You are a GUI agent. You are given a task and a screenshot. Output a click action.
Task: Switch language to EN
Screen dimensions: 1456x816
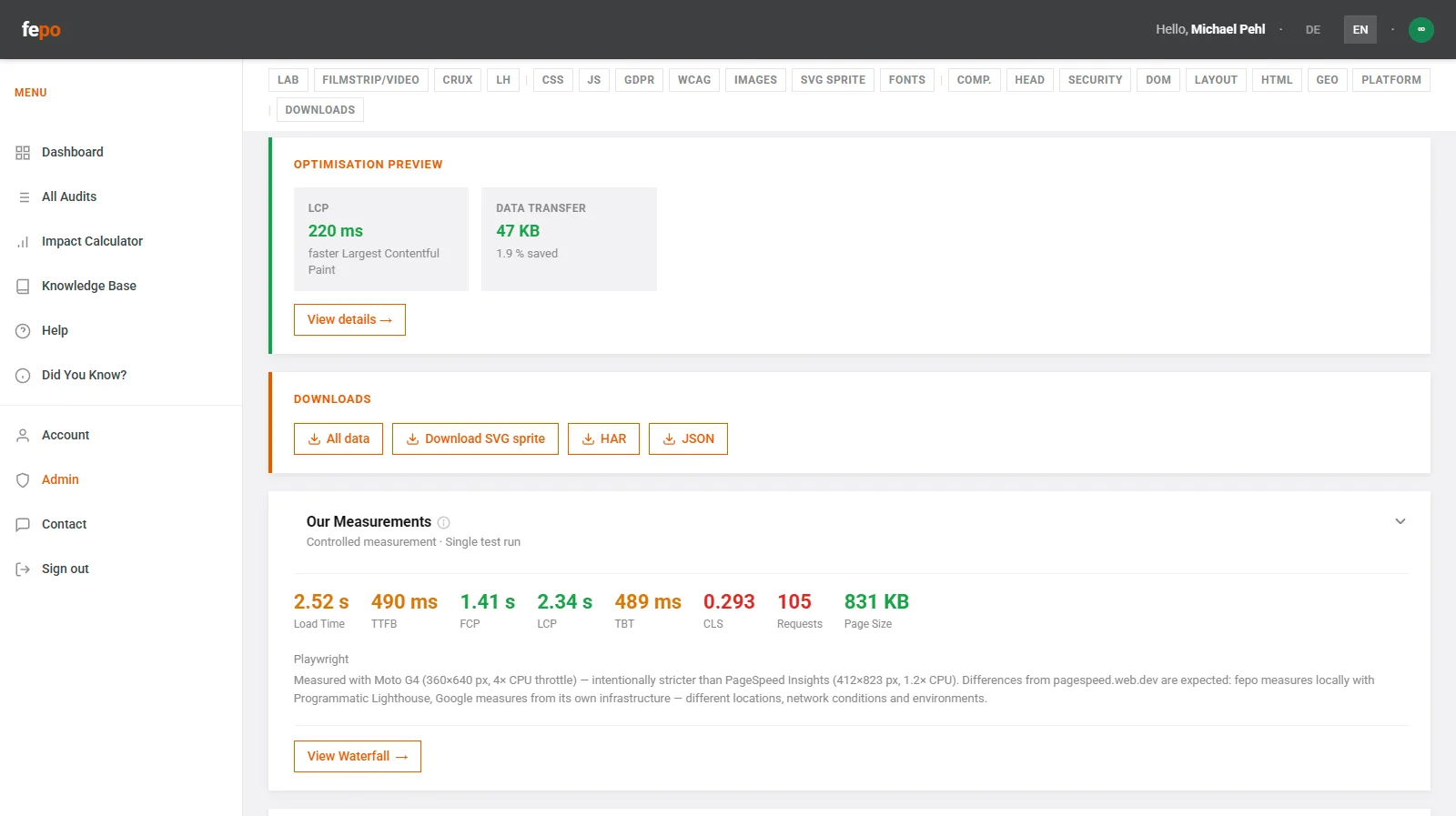1360,30
